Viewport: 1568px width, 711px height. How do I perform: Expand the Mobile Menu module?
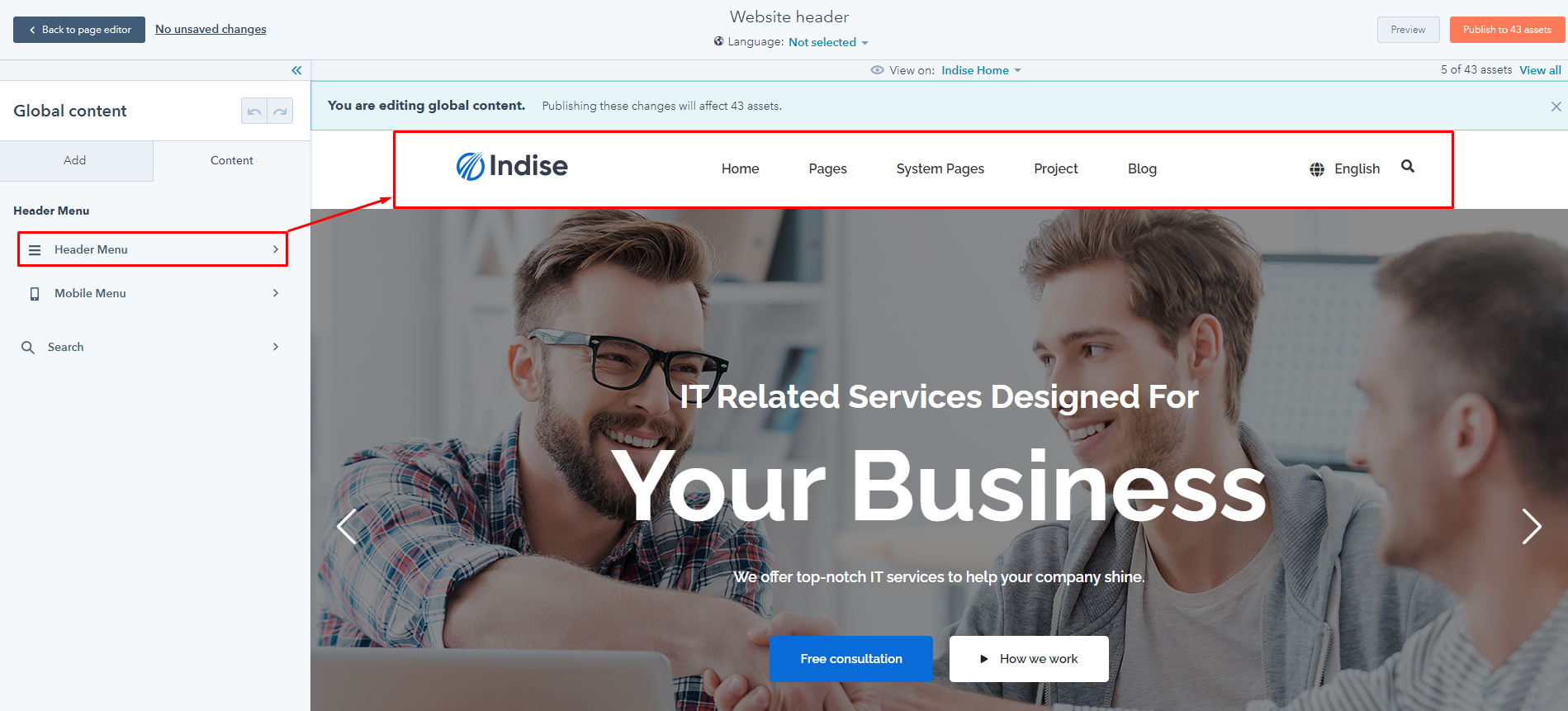click(x=153, y=293)
